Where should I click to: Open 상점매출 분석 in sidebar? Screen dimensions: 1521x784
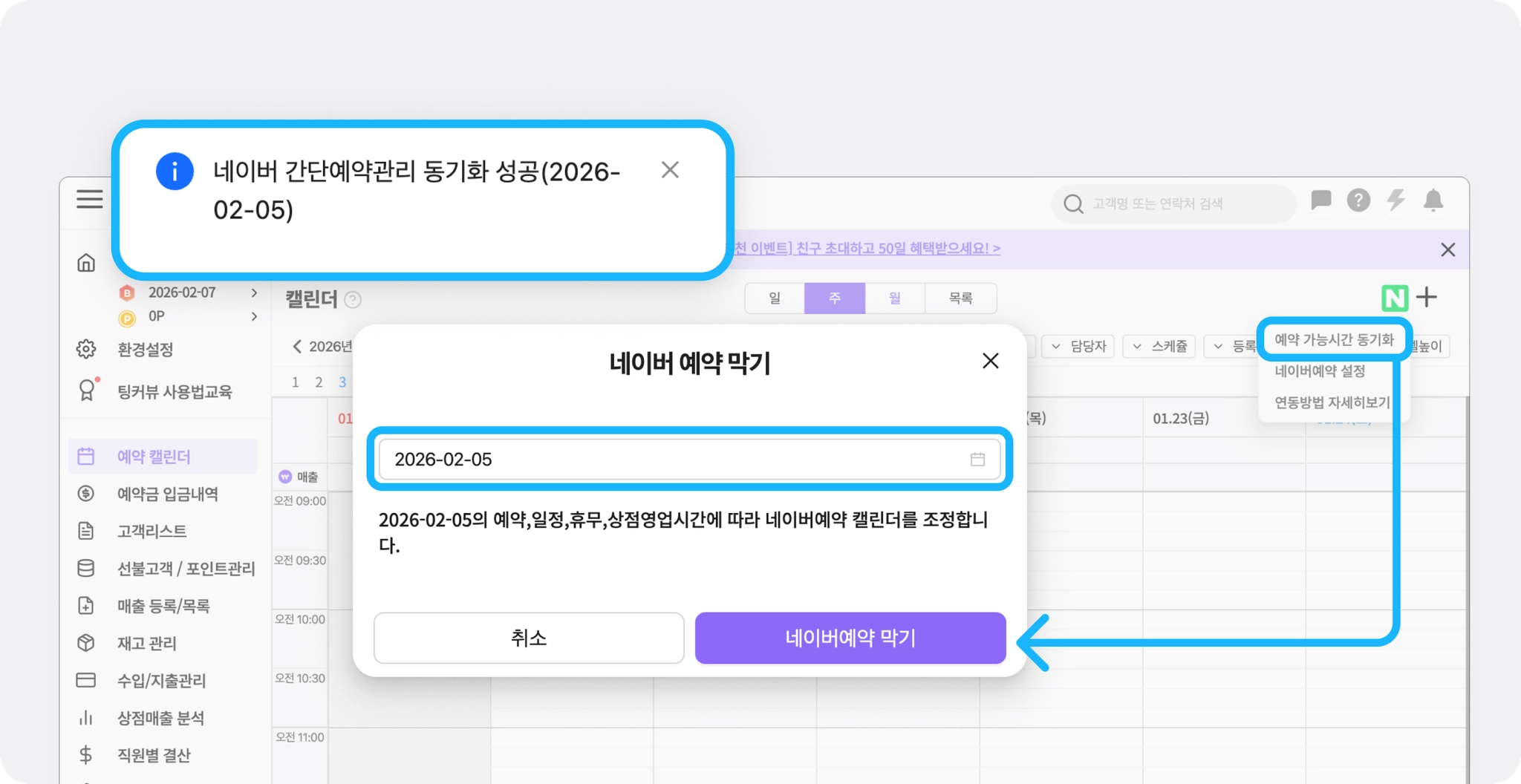pos(160,718)
